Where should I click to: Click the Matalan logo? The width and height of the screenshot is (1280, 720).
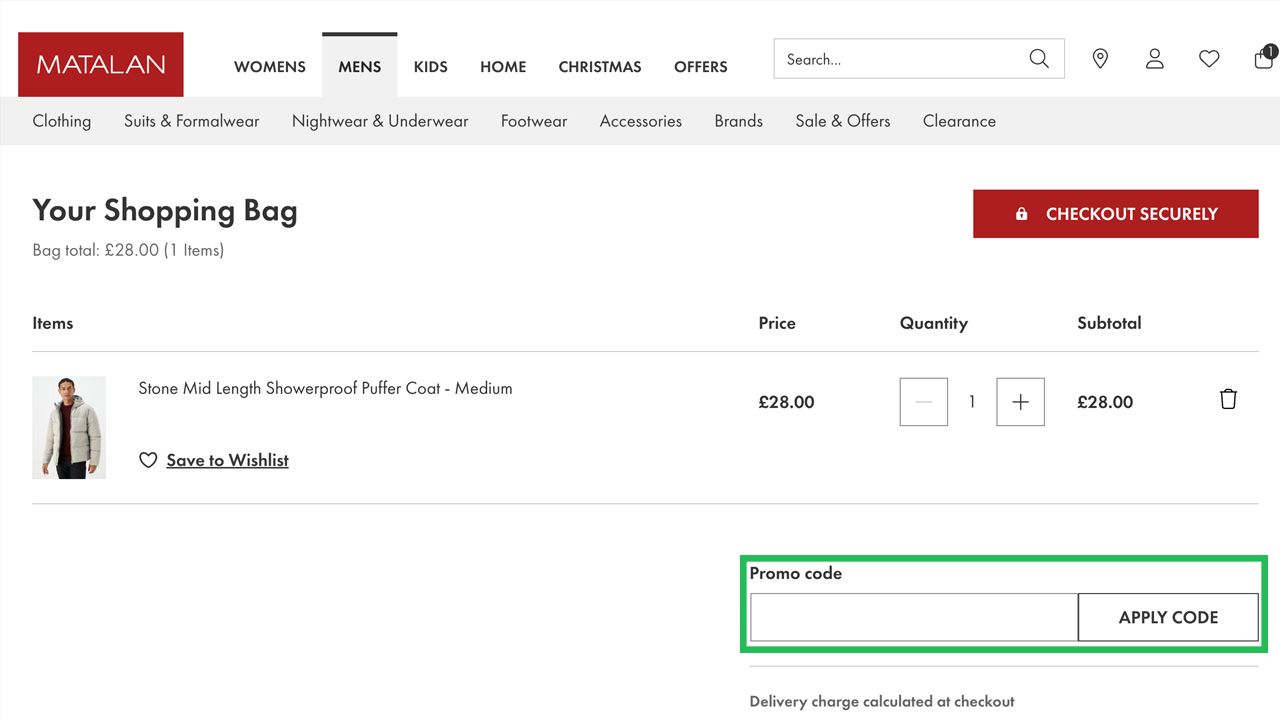click(x=101, y=64)
